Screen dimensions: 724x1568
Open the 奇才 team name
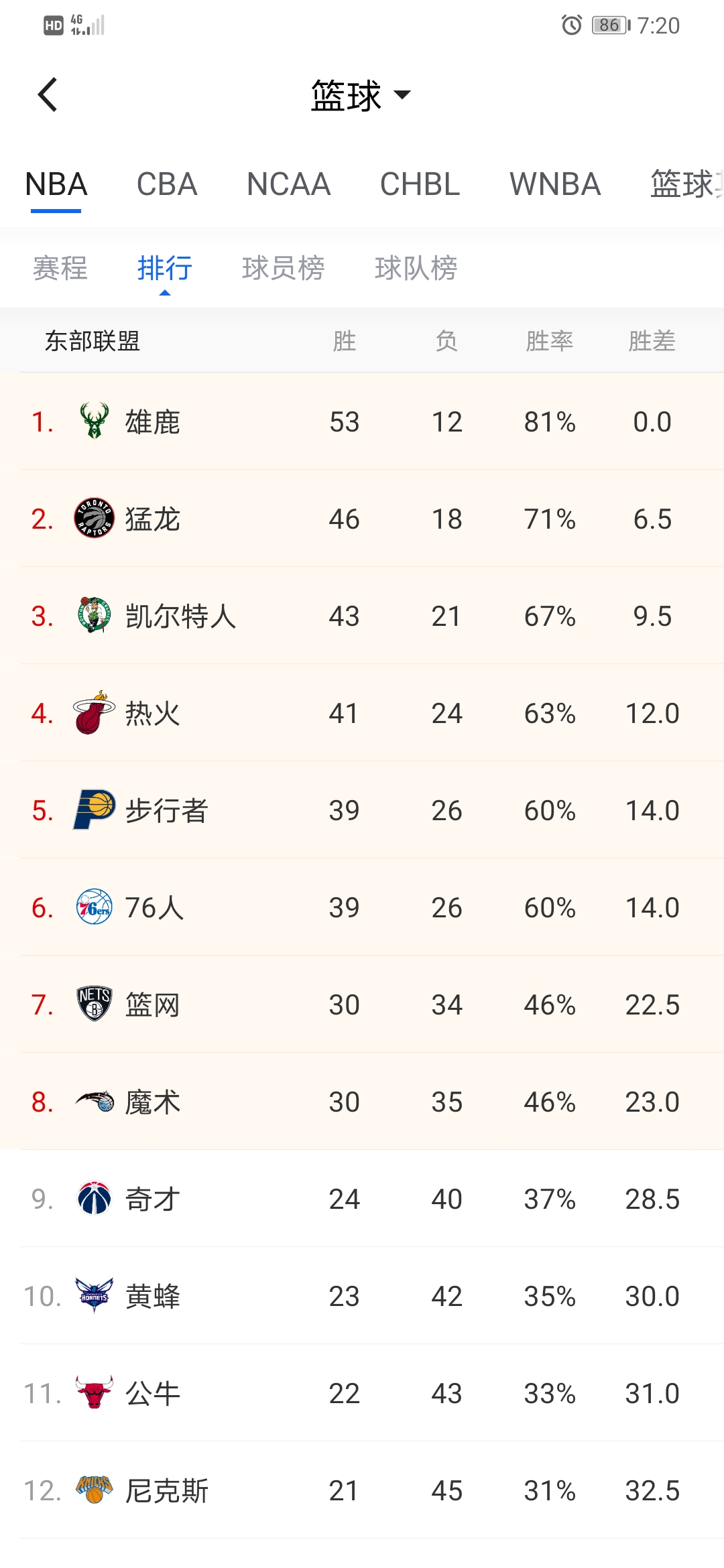pyautogui.click(x=153, y=1199)
